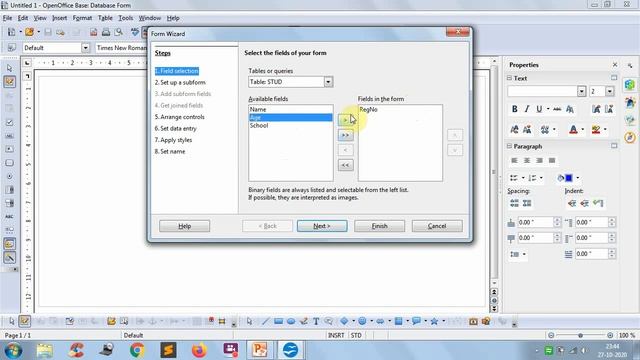This screenshot has height=360, width=640.
Task: Click the Print toolbar icon
Action: point(106,32)
